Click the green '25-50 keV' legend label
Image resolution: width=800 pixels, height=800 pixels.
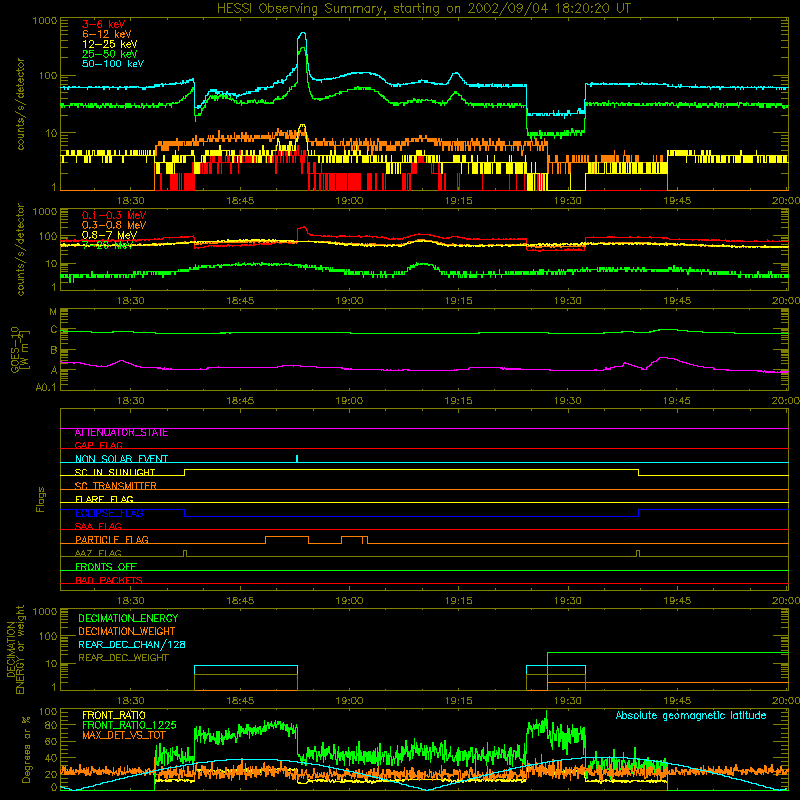click(x=110, y=54)
